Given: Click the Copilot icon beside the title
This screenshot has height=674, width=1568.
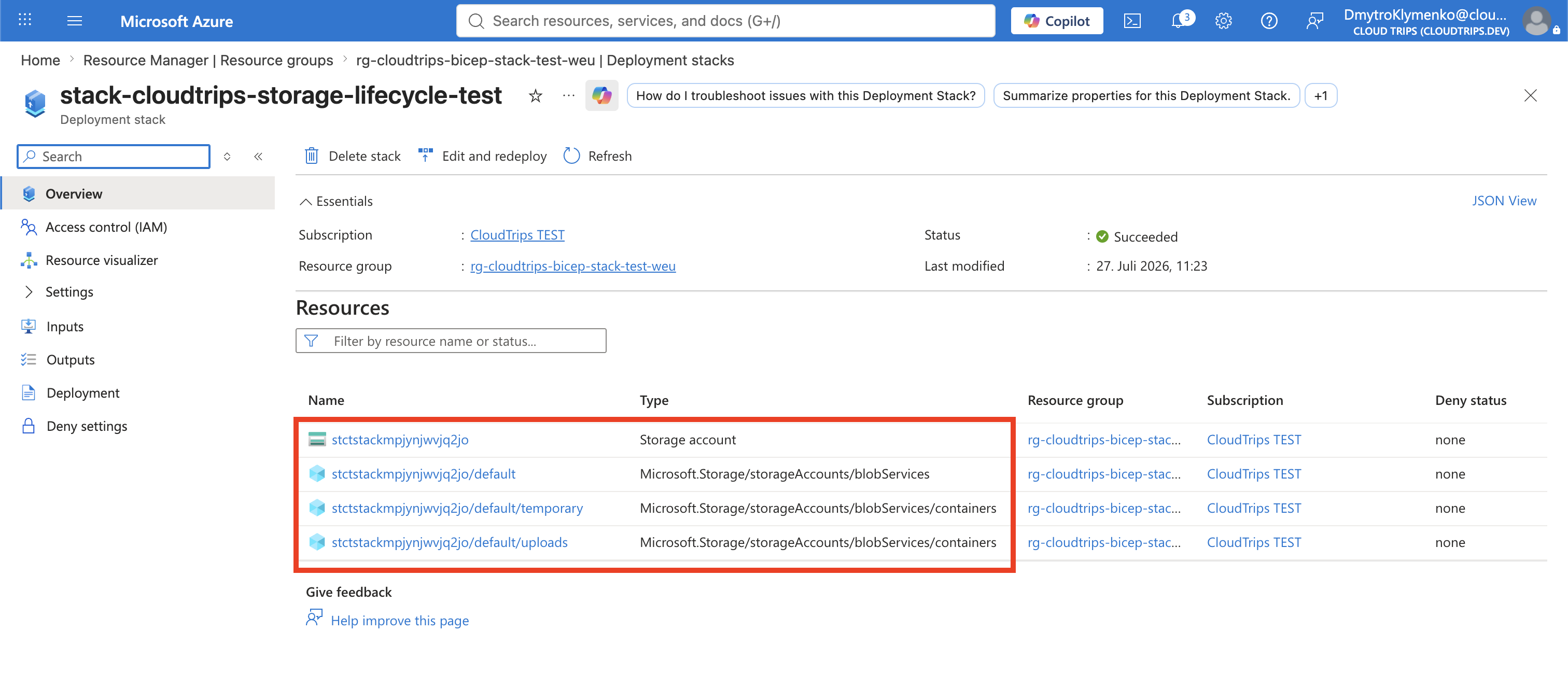Looking at the screenshot, I should pyautogui.click(x=601, y=95).
